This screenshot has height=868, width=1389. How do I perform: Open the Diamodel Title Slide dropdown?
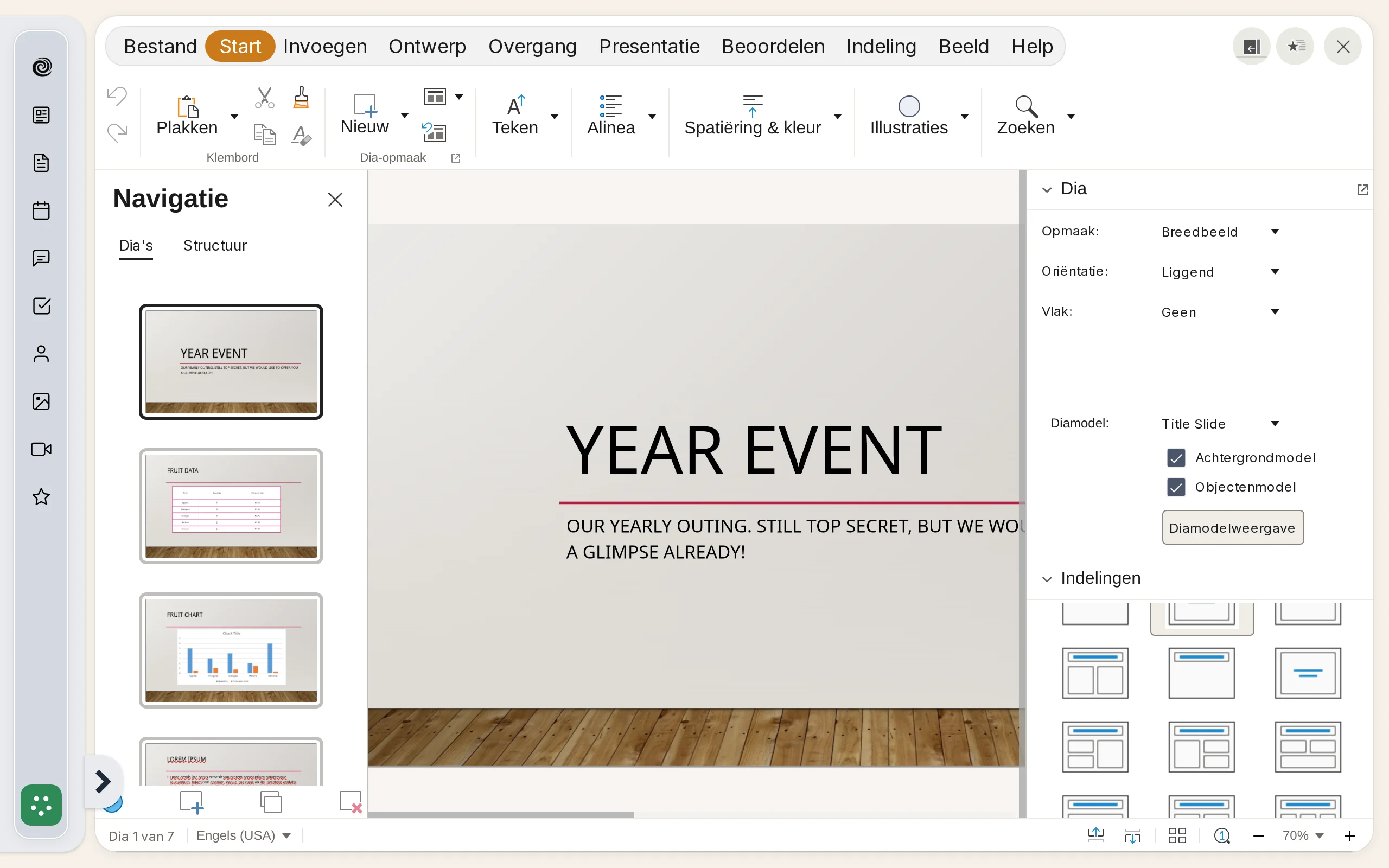pos(1220,424)
